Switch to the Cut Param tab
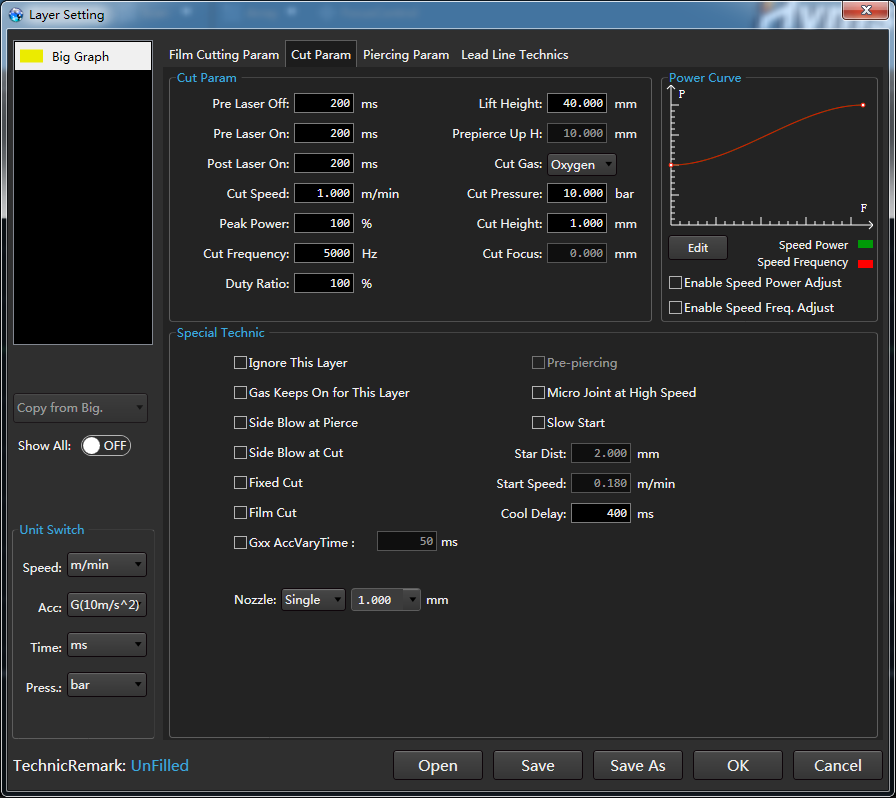896x798 pixels. point(321,55)
